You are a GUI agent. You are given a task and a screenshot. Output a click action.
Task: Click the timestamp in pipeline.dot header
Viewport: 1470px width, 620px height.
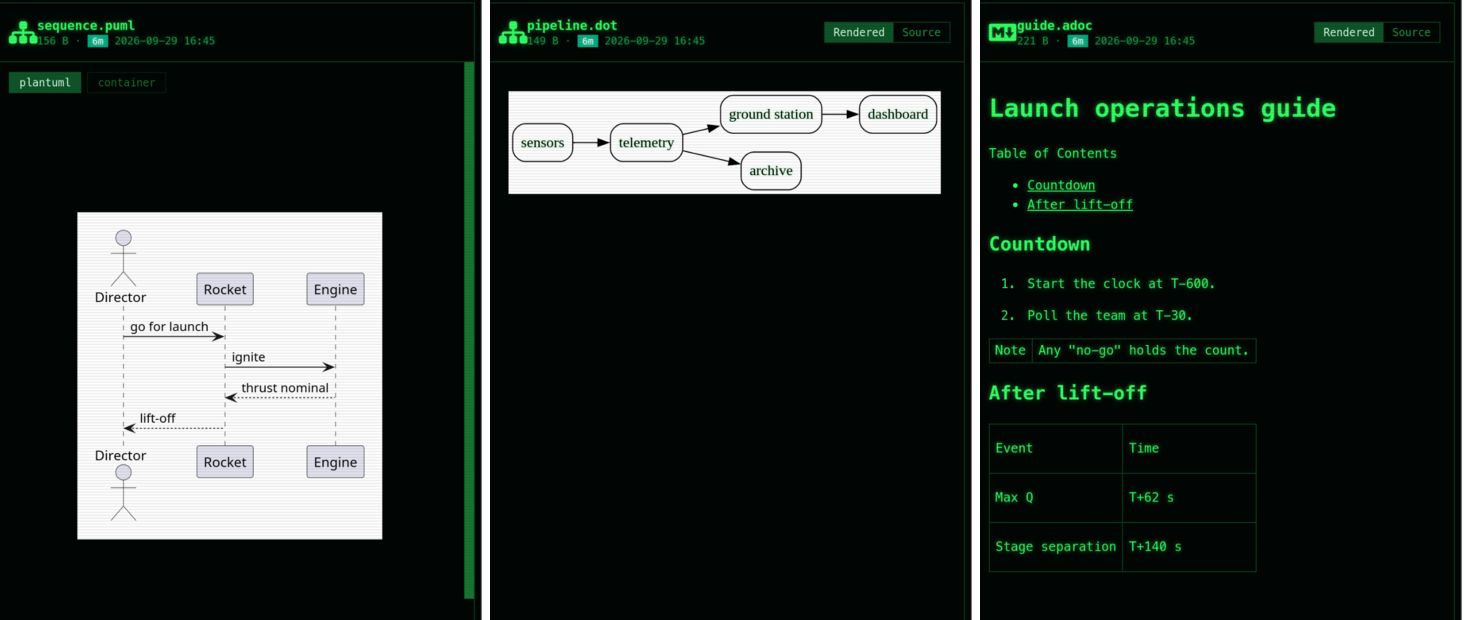(655, 41)
